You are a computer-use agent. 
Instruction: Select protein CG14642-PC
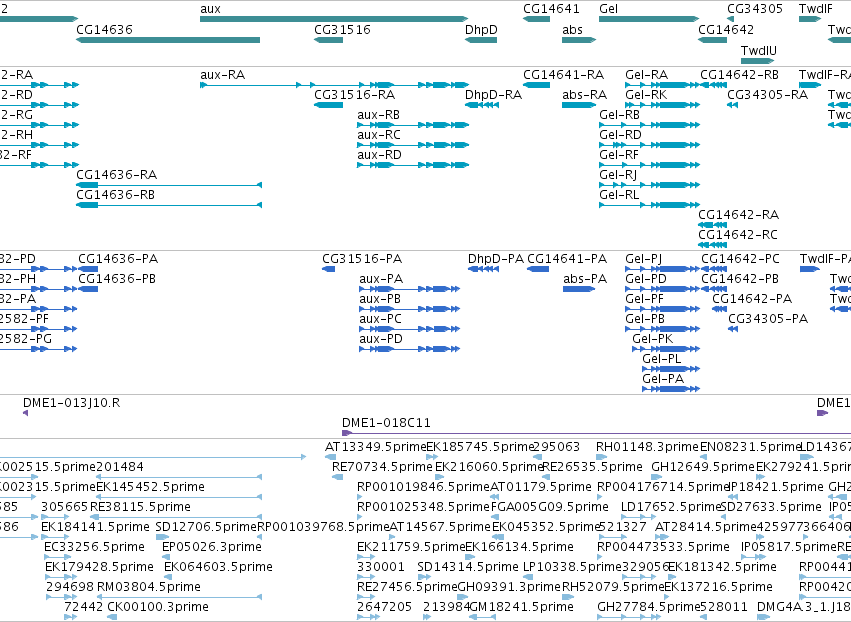tap(740, 259)
